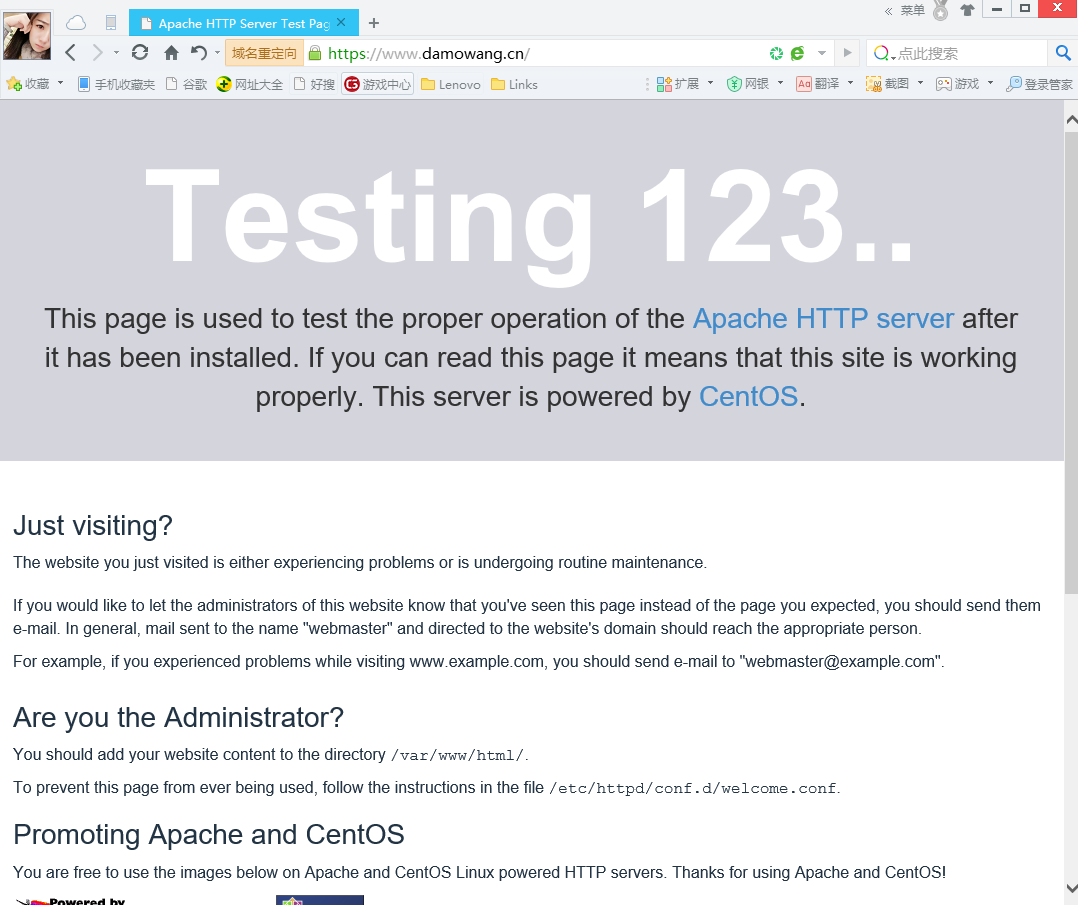Expand the 收藏 favorites dropdown arrow
The height and width of the screenshot is (905, 1078).
[60, 83]
